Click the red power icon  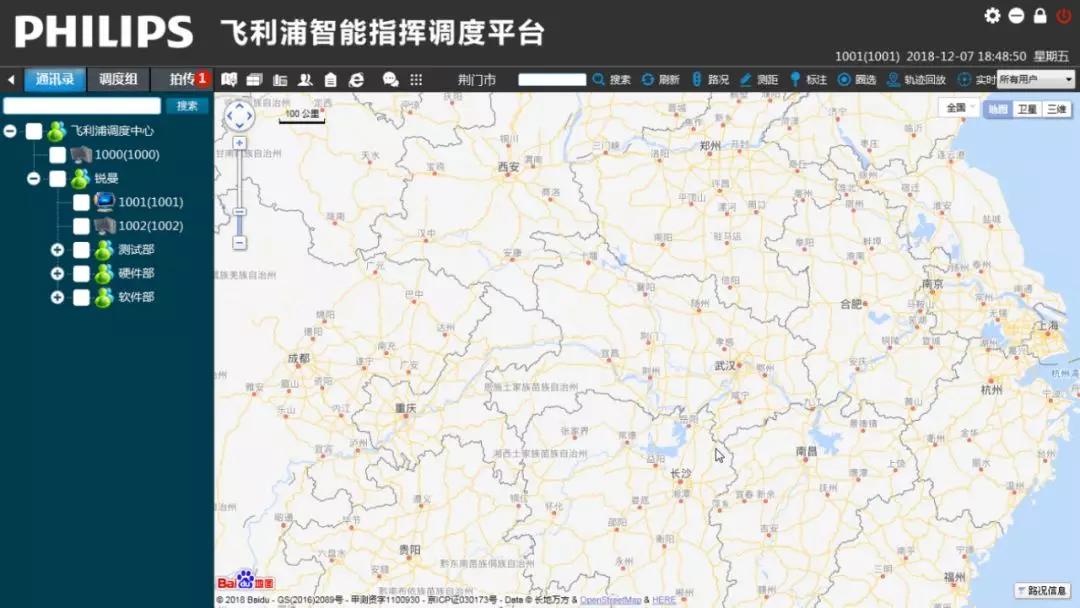pos(1064,15)
